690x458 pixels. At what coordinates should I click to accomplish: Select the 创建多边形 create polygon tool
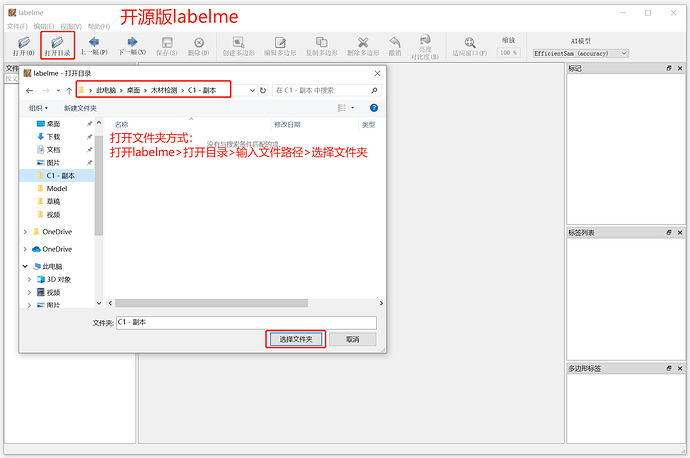[x=239, y=46]
